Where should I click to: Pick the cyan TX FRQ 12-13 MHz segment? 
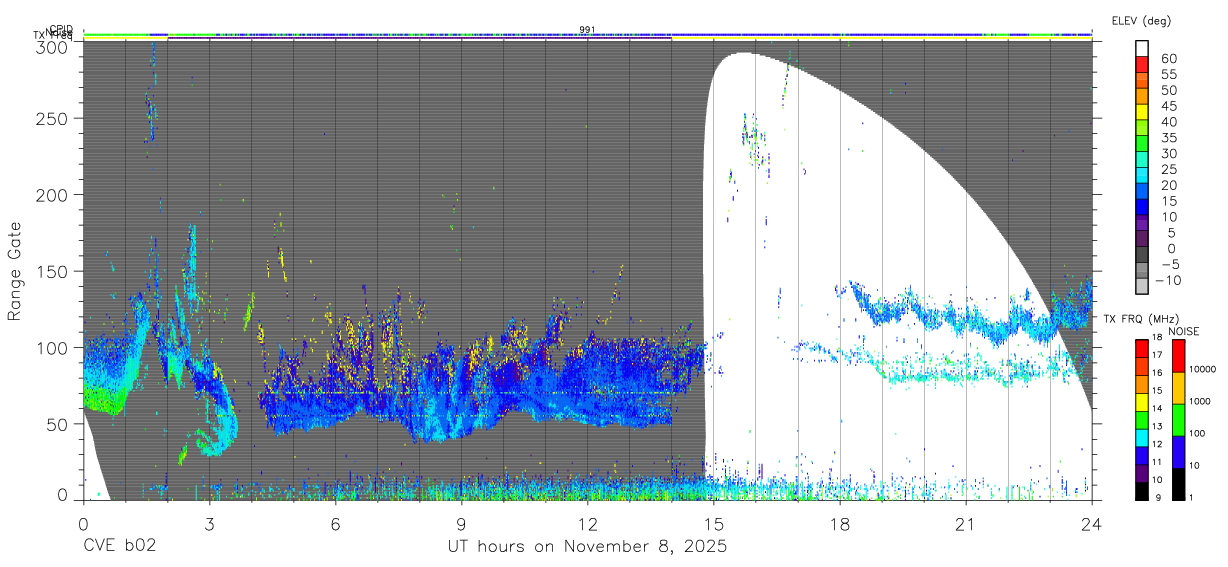click(1141, 437)
